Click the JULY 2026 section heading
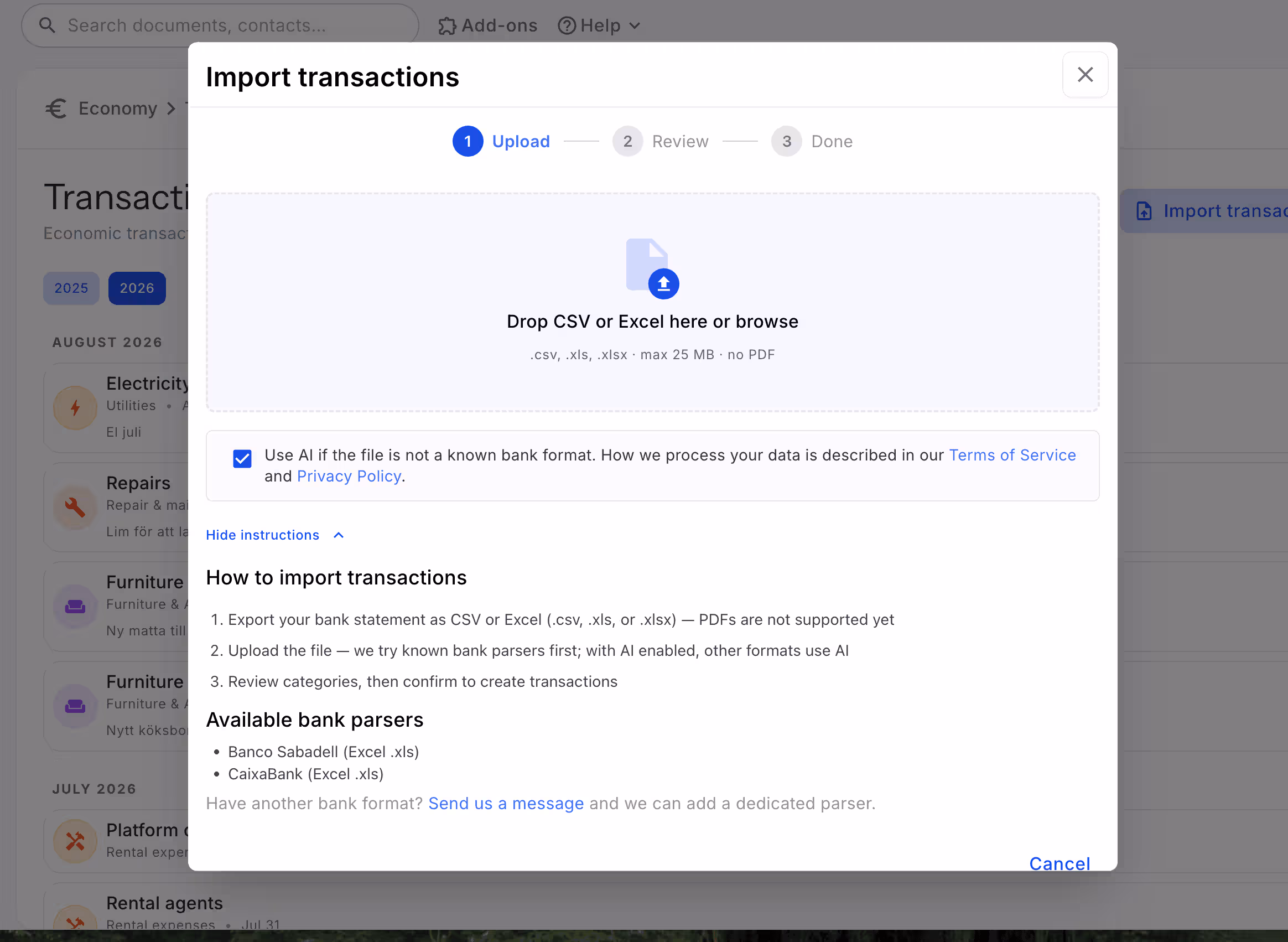 [x=94, y=789]
